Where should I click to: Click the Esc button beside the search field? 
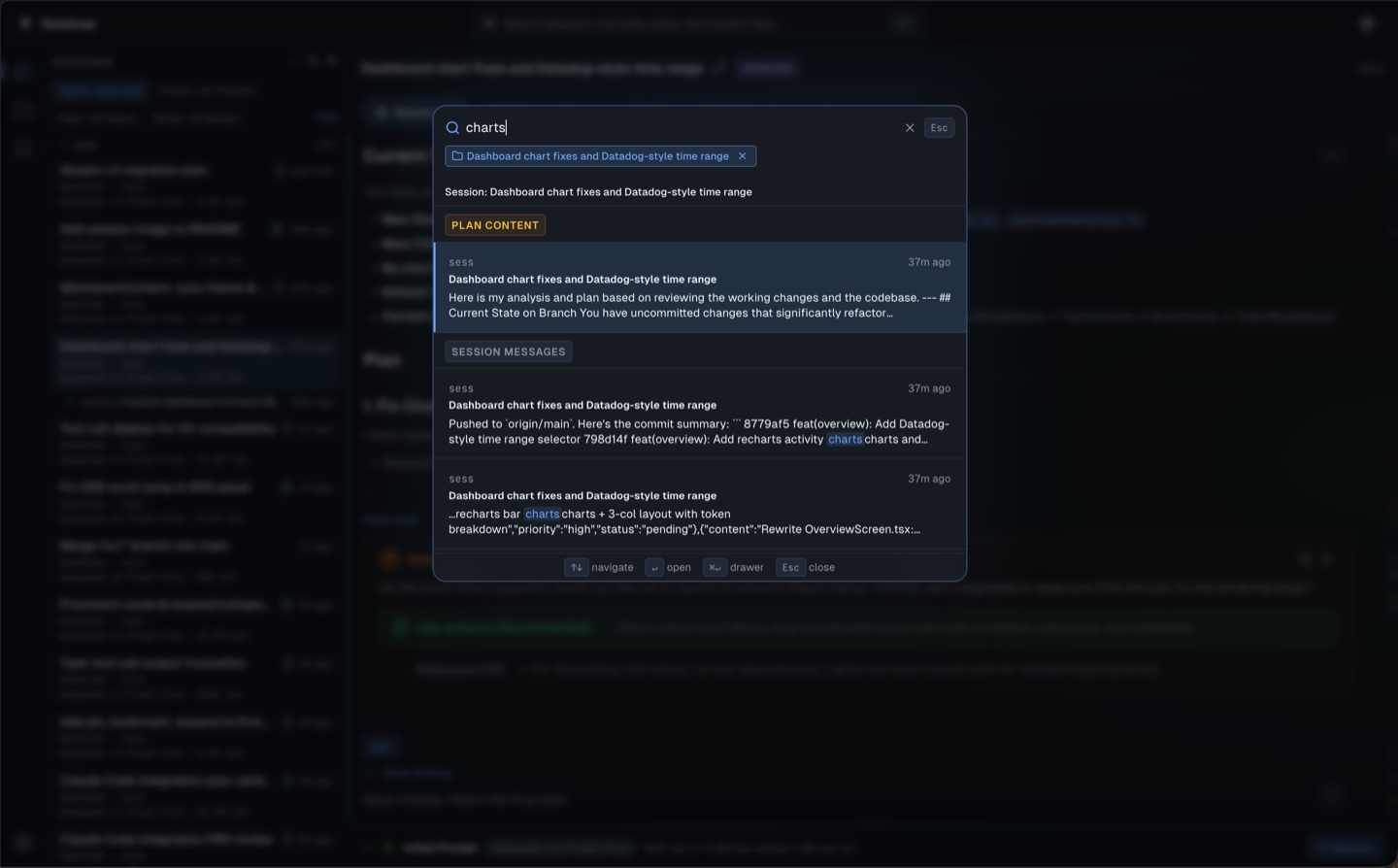coord(939,128)
